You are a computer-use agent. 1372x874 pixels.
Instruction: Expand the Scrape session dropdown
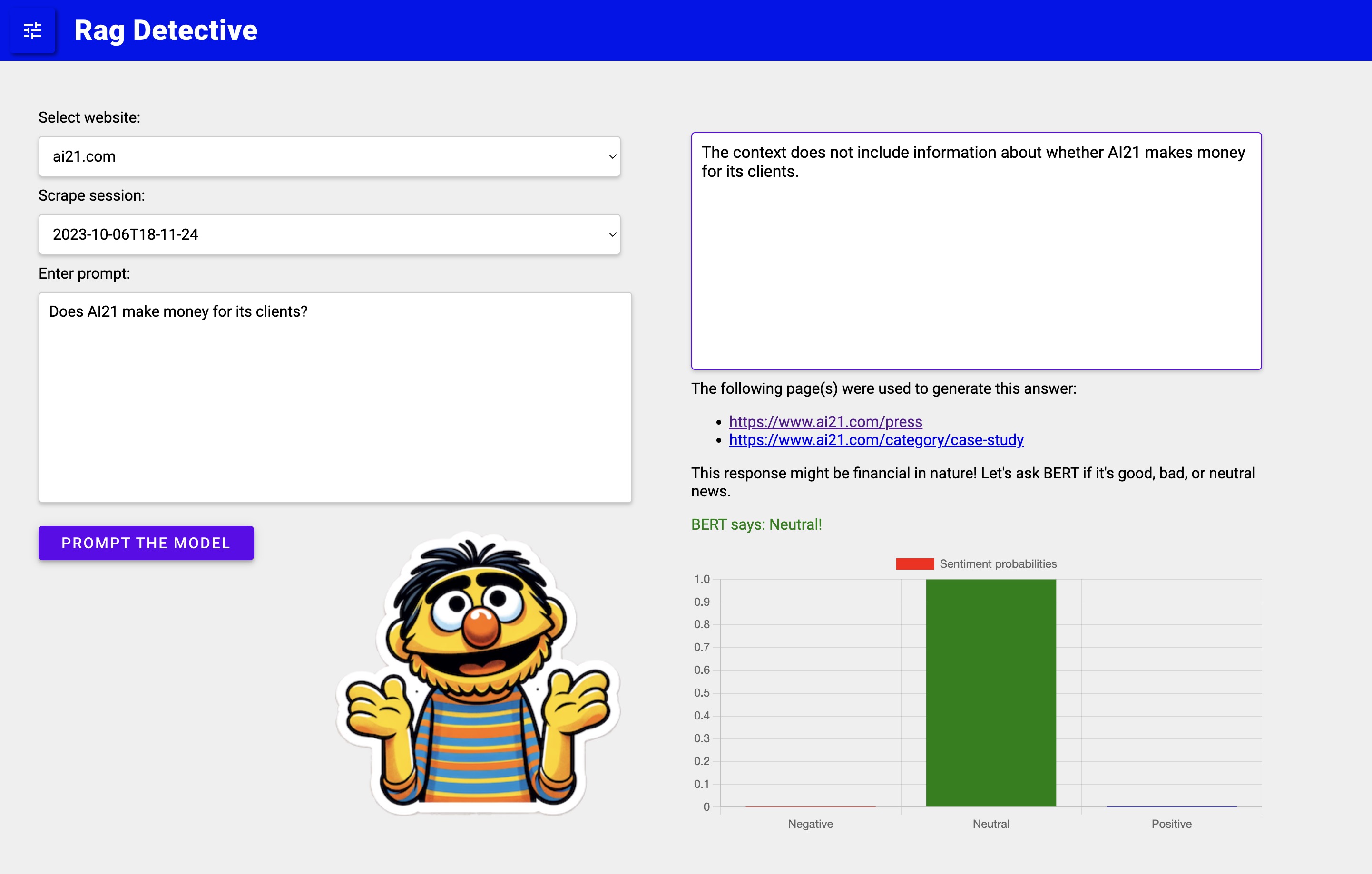pos(329,234)
